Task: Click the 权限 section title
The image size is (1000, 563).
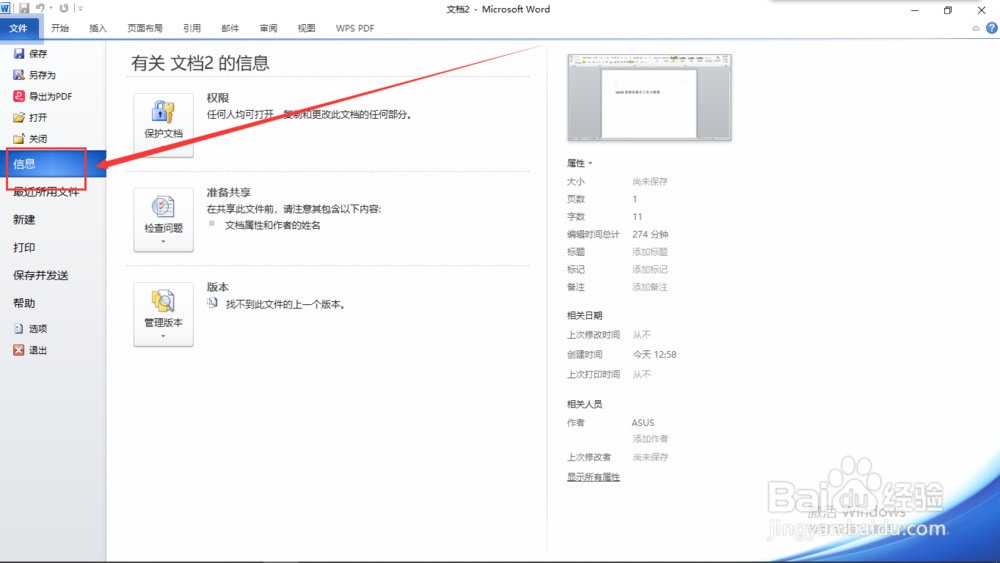Action: coord(217,98)
